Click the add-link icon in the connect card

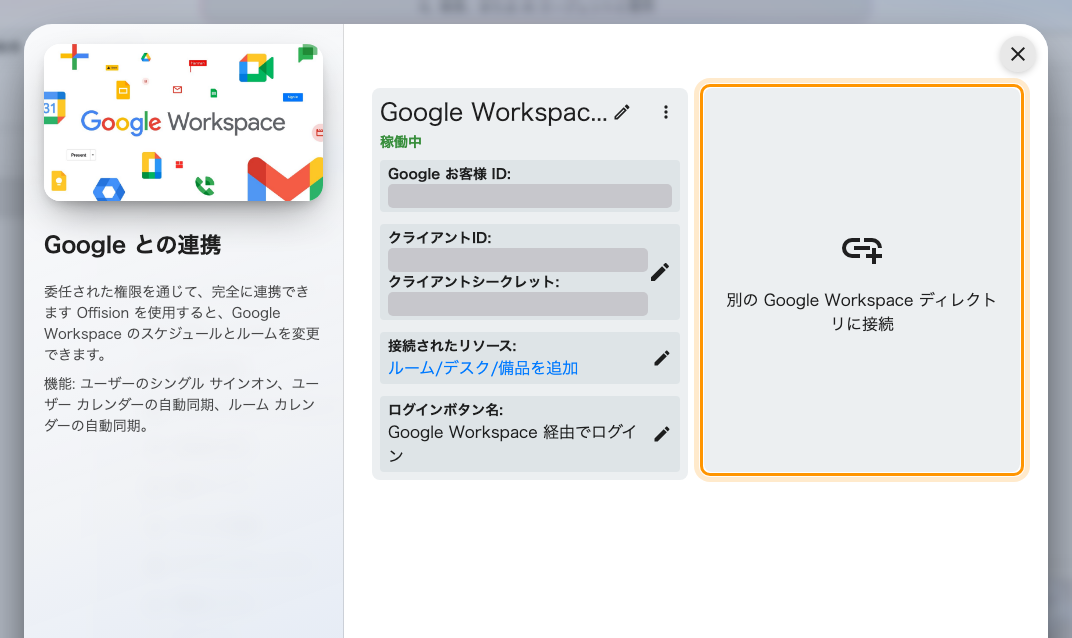[861, 250]
